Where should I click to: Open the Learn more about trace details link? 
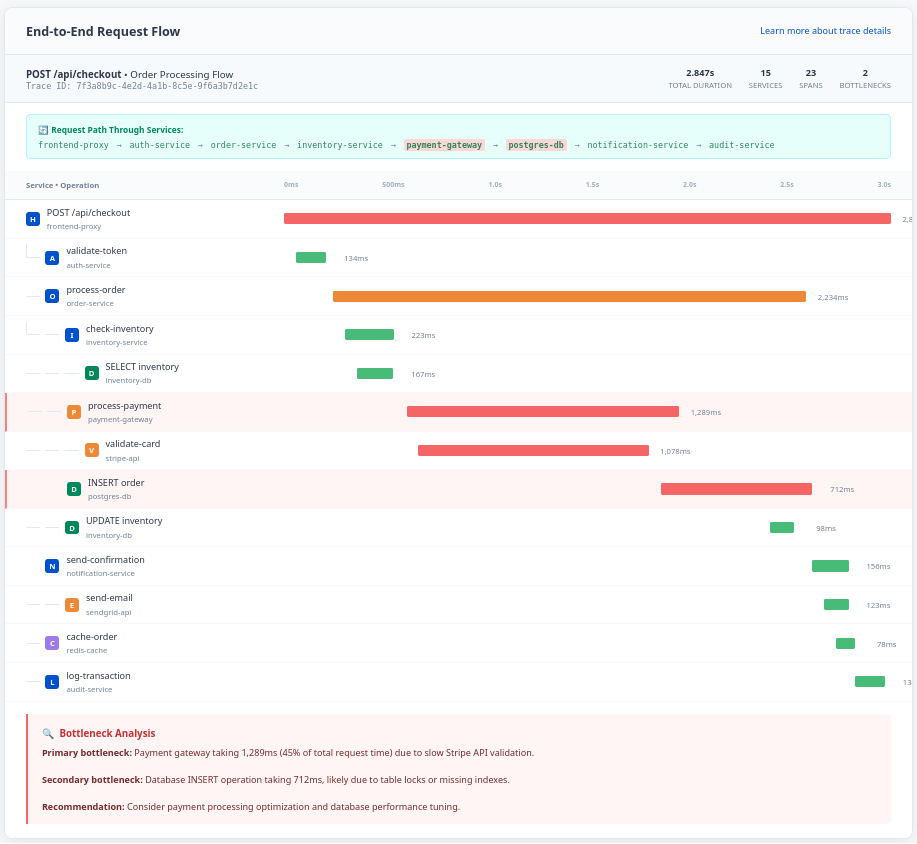click(825, 31)
